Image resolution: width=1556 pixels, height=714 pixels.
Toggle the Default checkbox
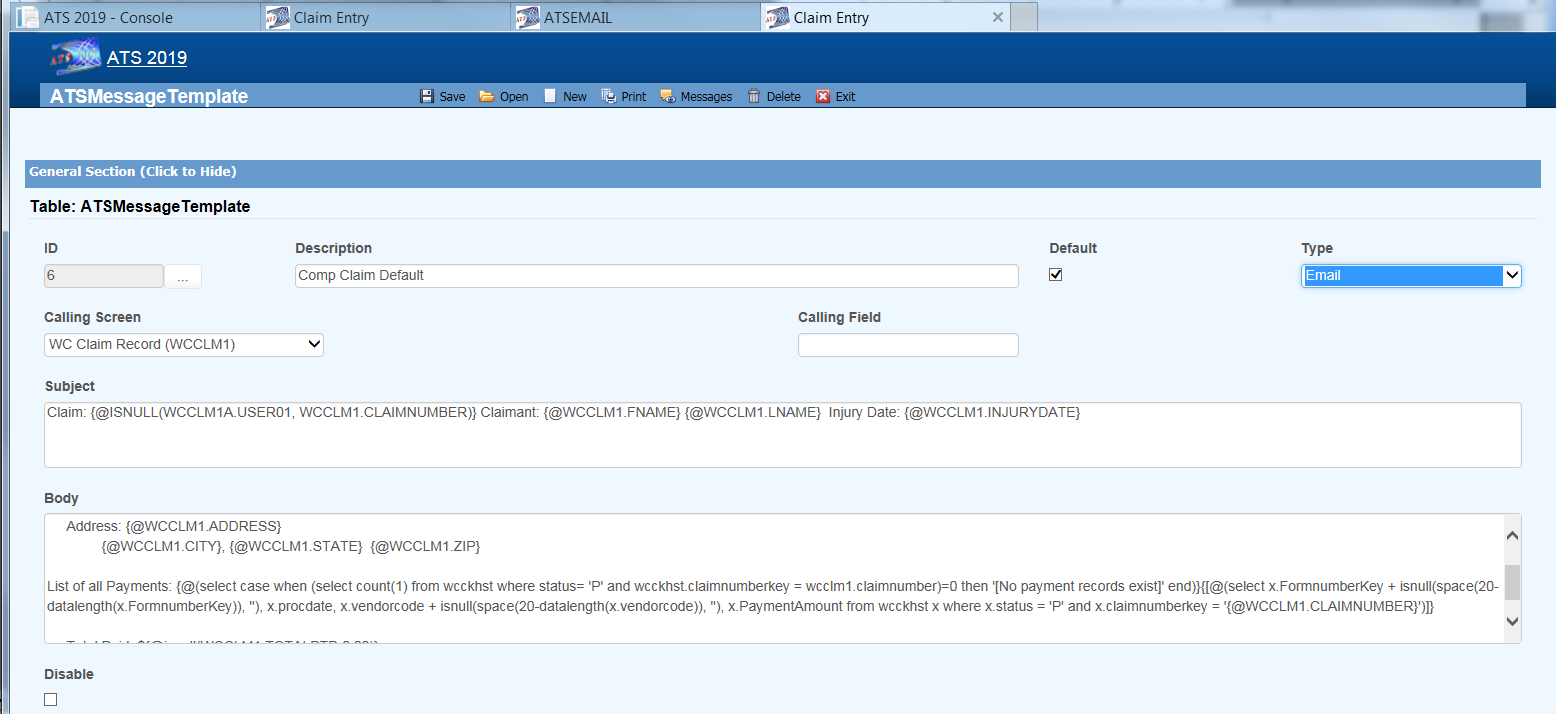click(1055, 275)
